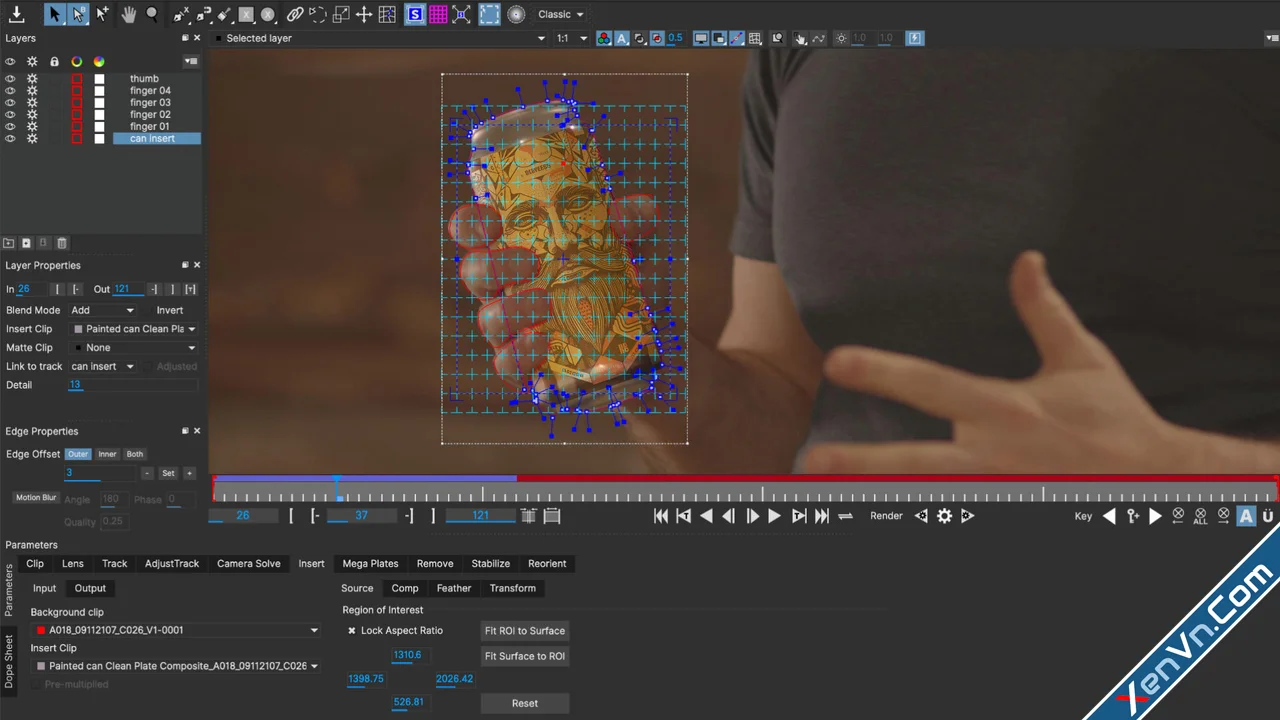The height and width of the screenshot is (720, 1280).
Task: Toggle the magenta Show Grid icon
Action: pos(438,14)
